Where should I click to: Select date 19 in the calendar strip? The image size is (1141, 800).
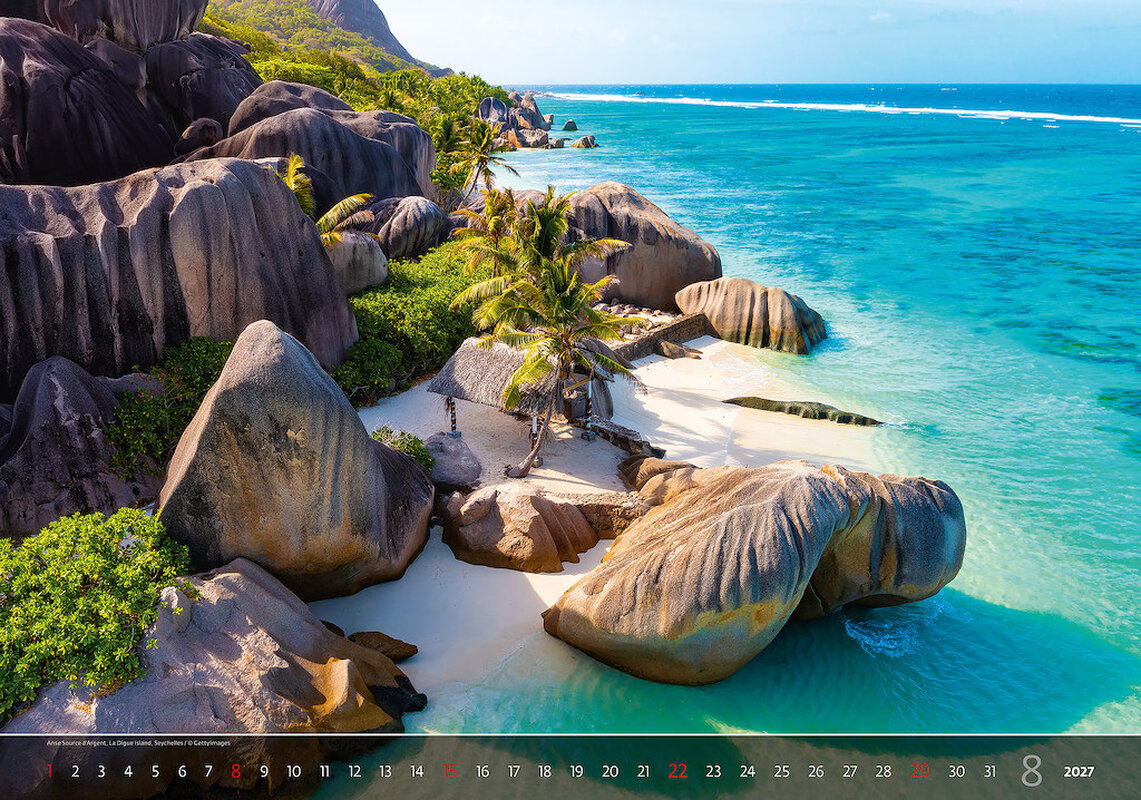[x=576, y=772]
